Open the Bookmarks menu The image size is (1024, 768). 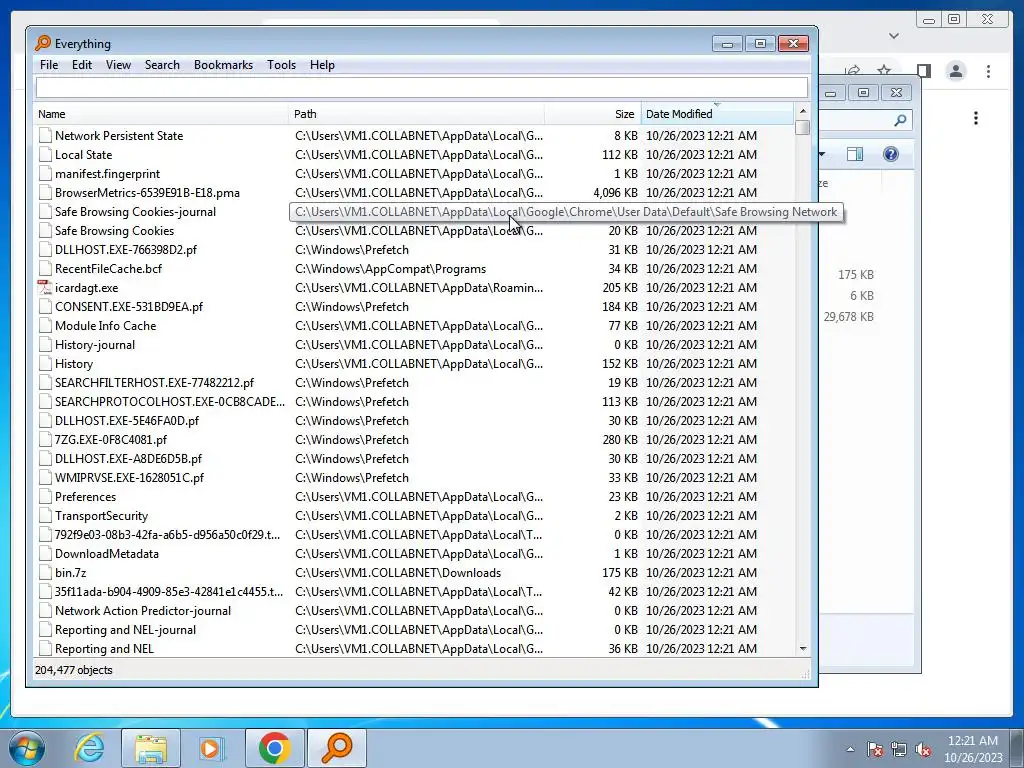click(223, 65)
